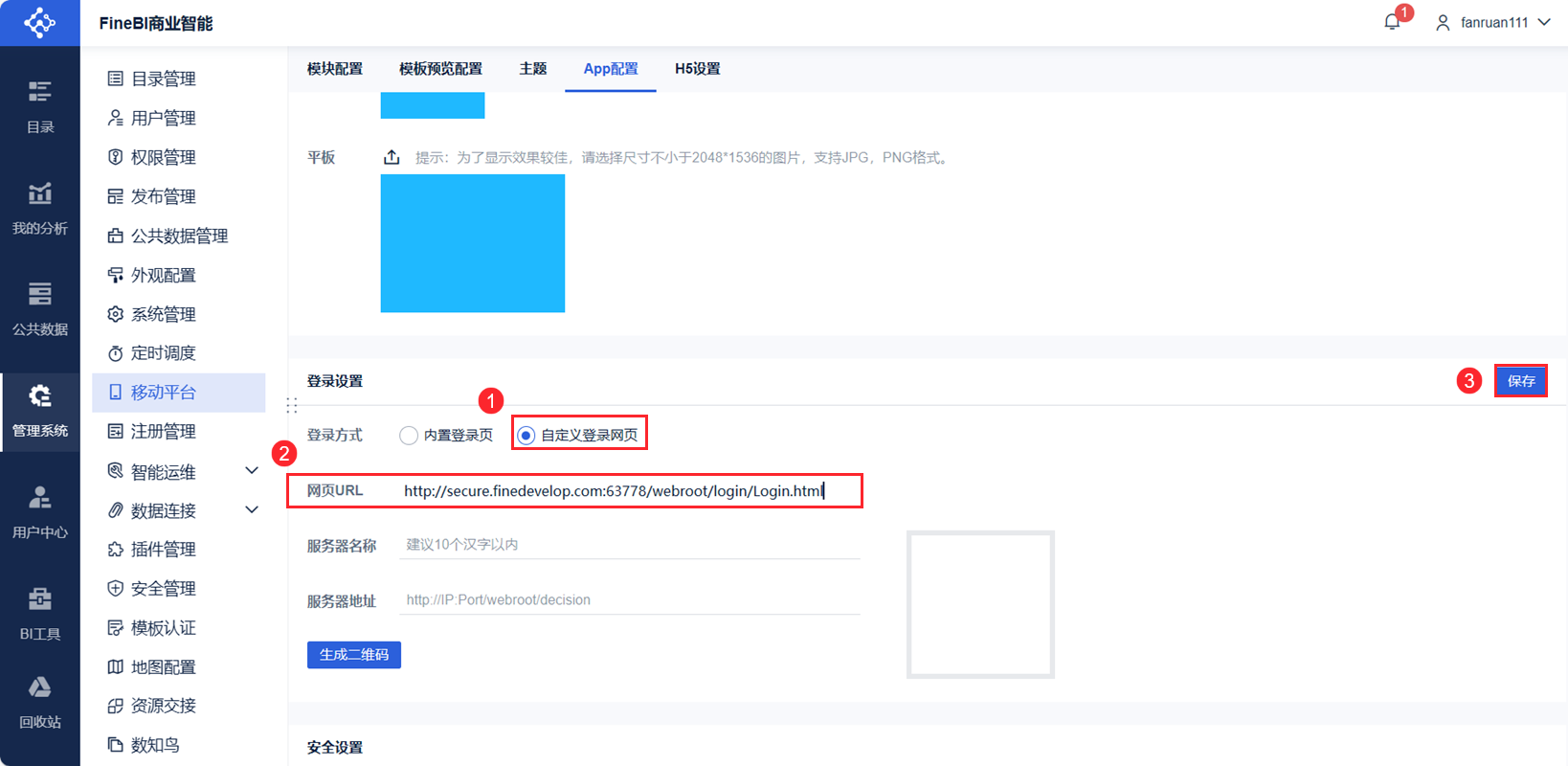The height and width of the screenshot is (766, 1568).
Task: Open 模板认证 in the menu
Action: [163, 628]
